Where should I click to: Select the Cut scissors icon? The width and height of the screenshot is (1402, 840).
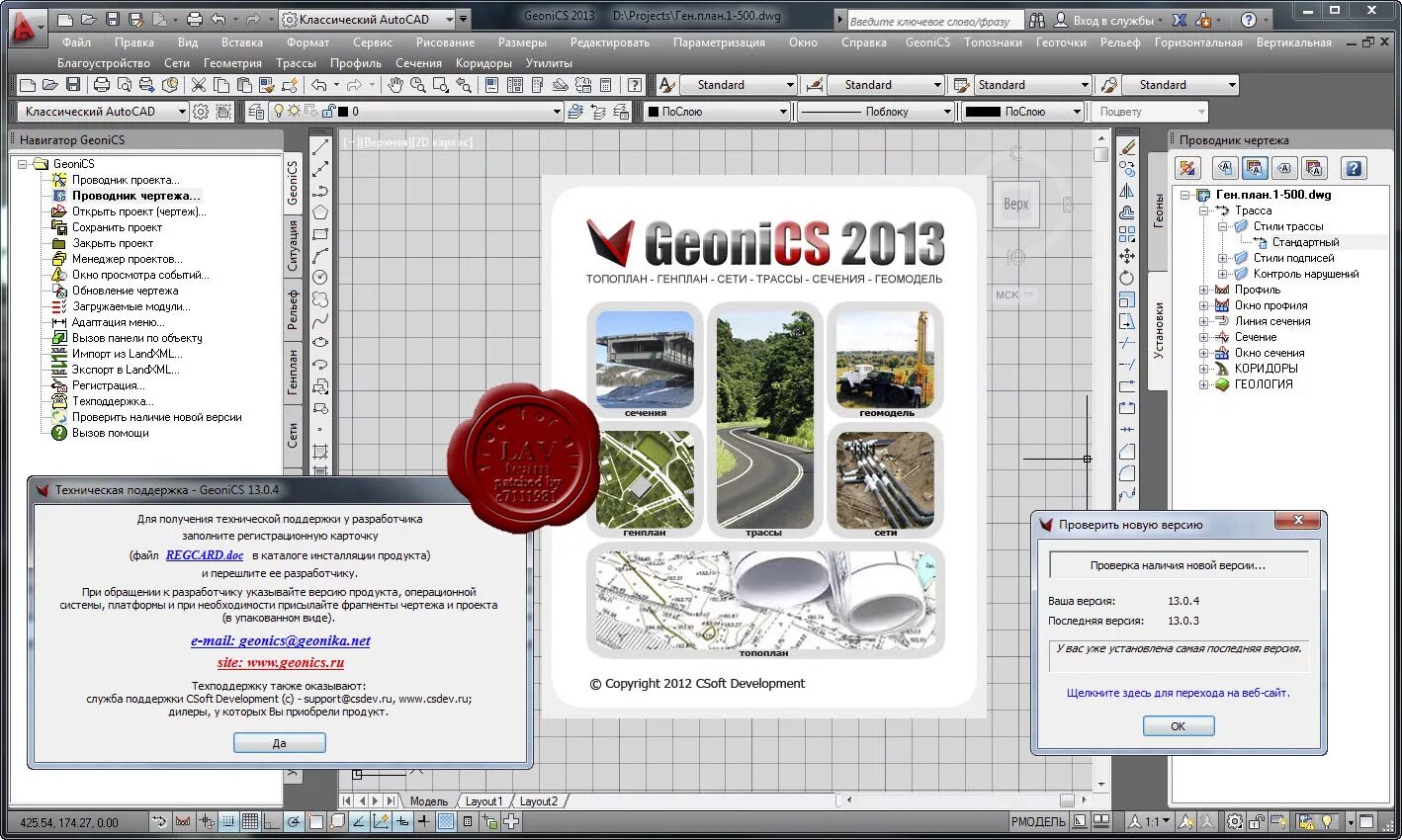pyautogui.click(x=199, y=85)
